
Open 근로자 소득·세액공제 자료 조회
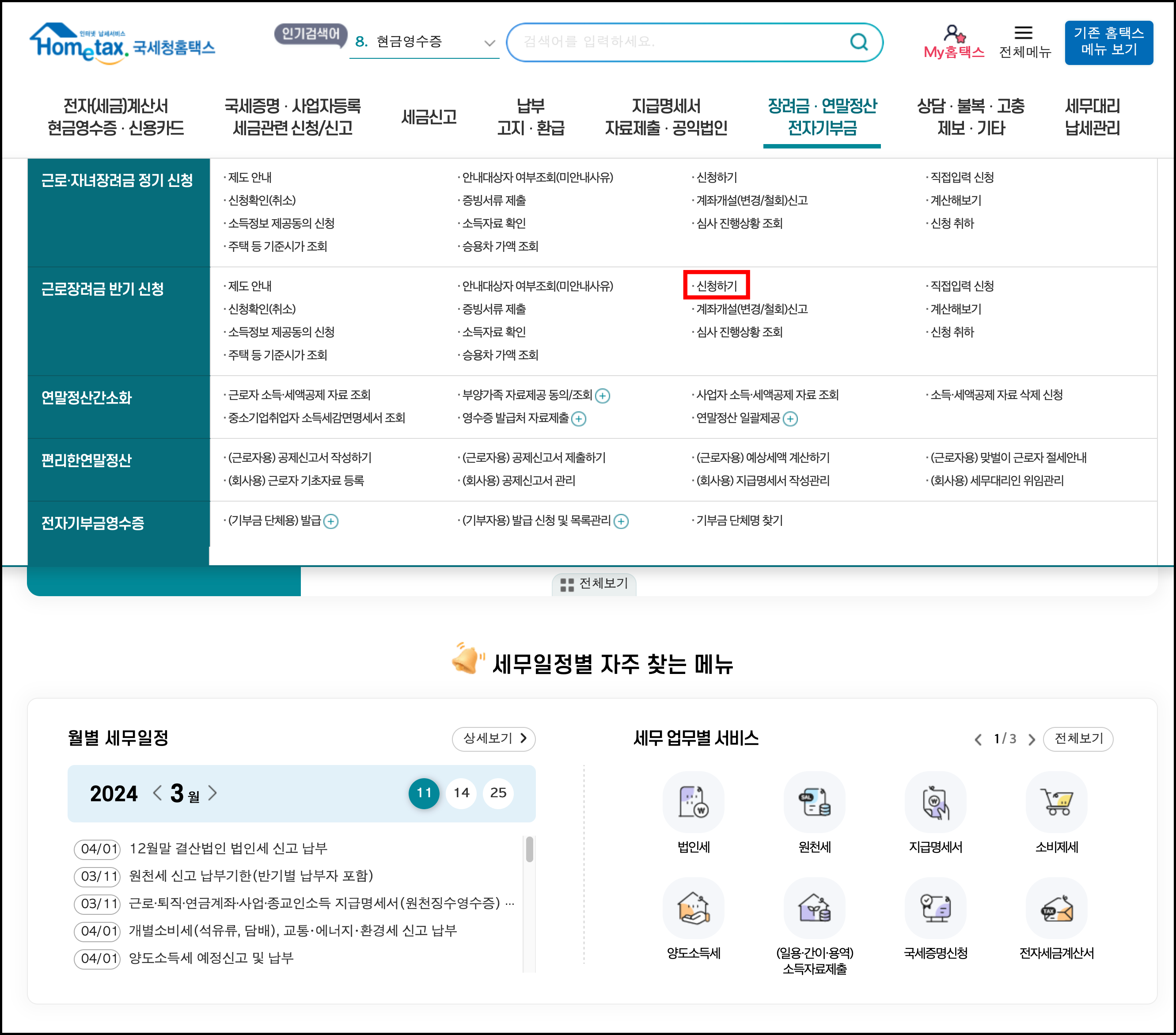click(298, 396)
